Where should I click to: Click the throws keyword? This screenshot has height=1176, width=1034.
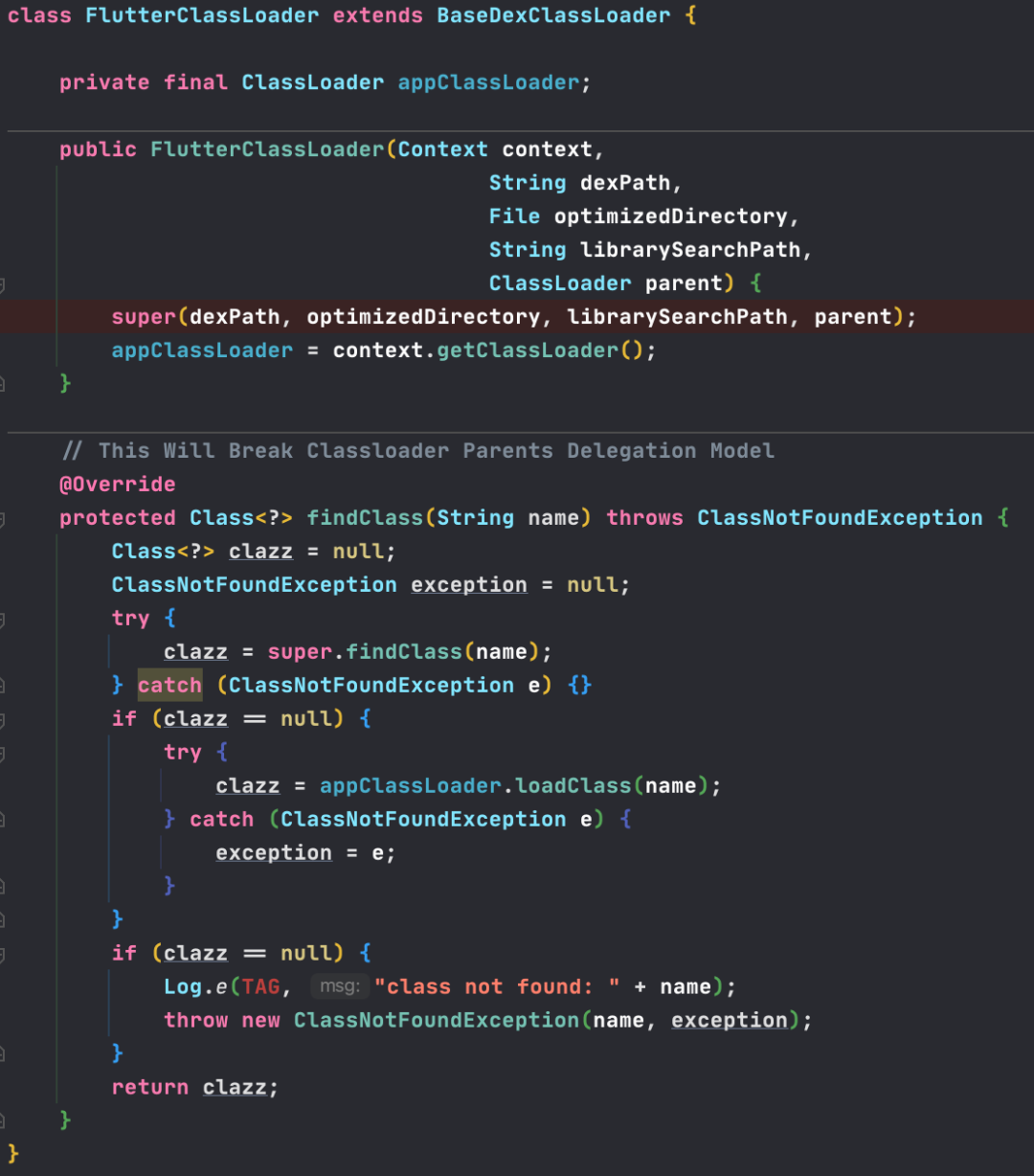click(x=644, y=519)
